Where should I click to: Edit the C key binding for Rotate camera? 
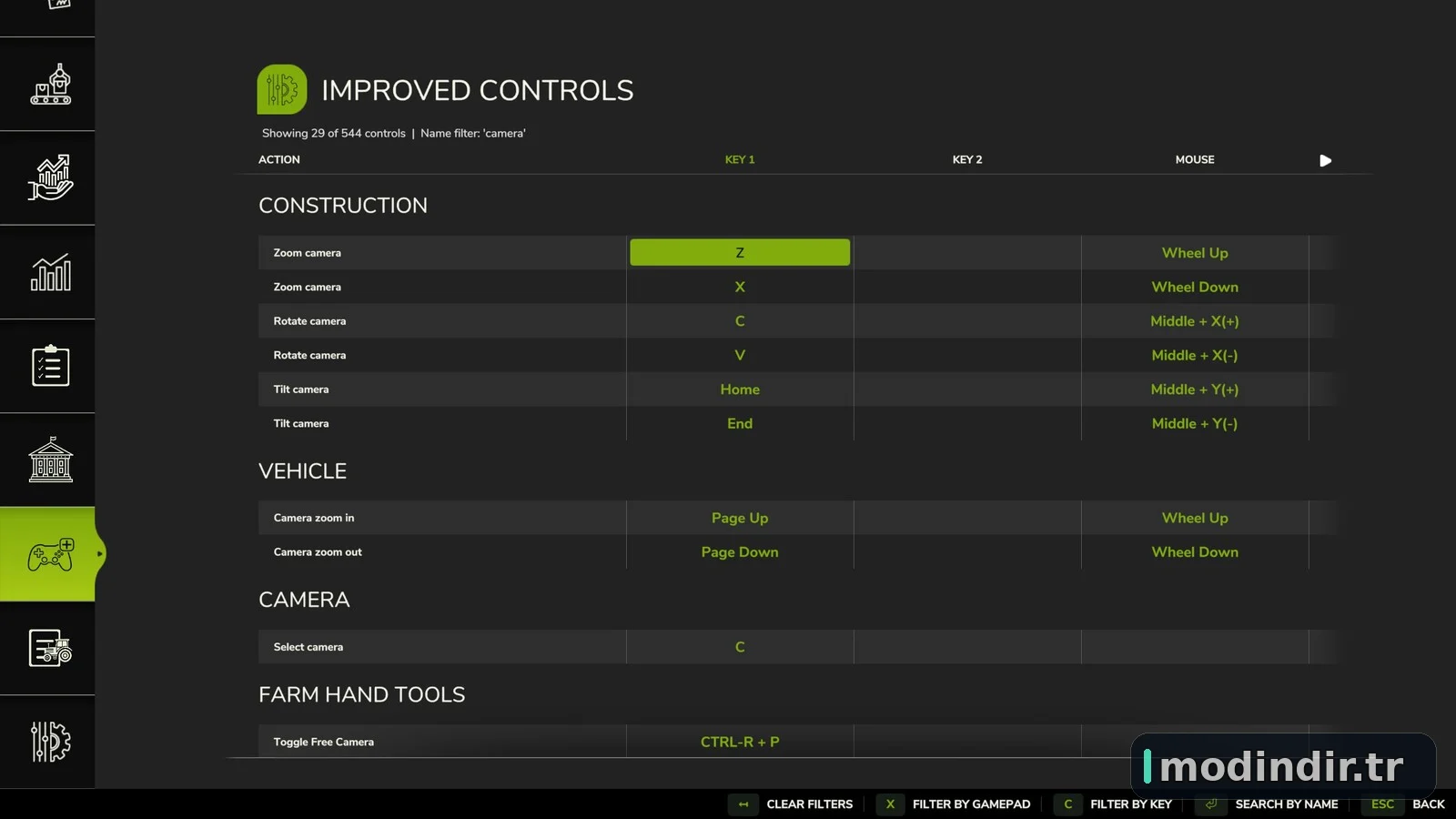[x=740, y=321]
